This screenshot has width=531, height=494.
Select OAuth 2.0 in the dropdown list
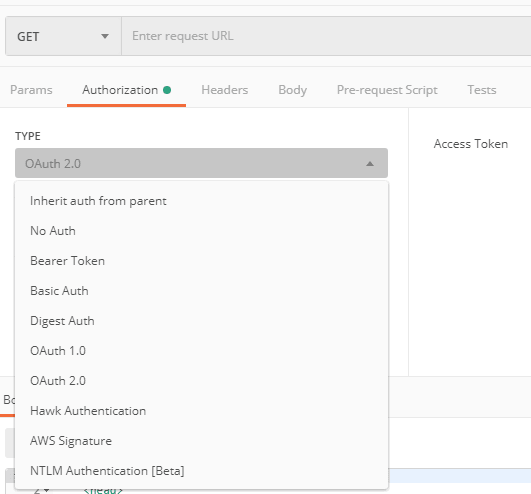click(201, 381)
